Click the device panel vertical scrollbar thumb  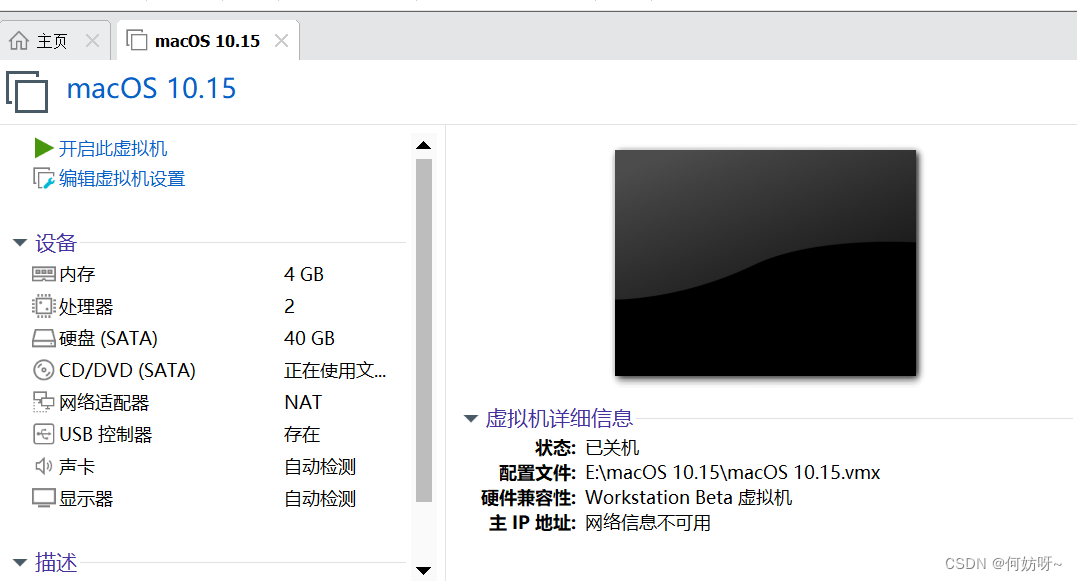(424, 330)
